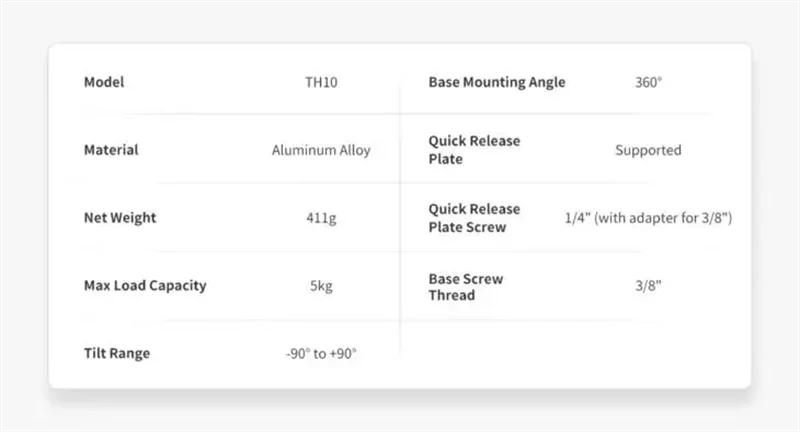Select the TH10 model value

(x=321, y=82)
